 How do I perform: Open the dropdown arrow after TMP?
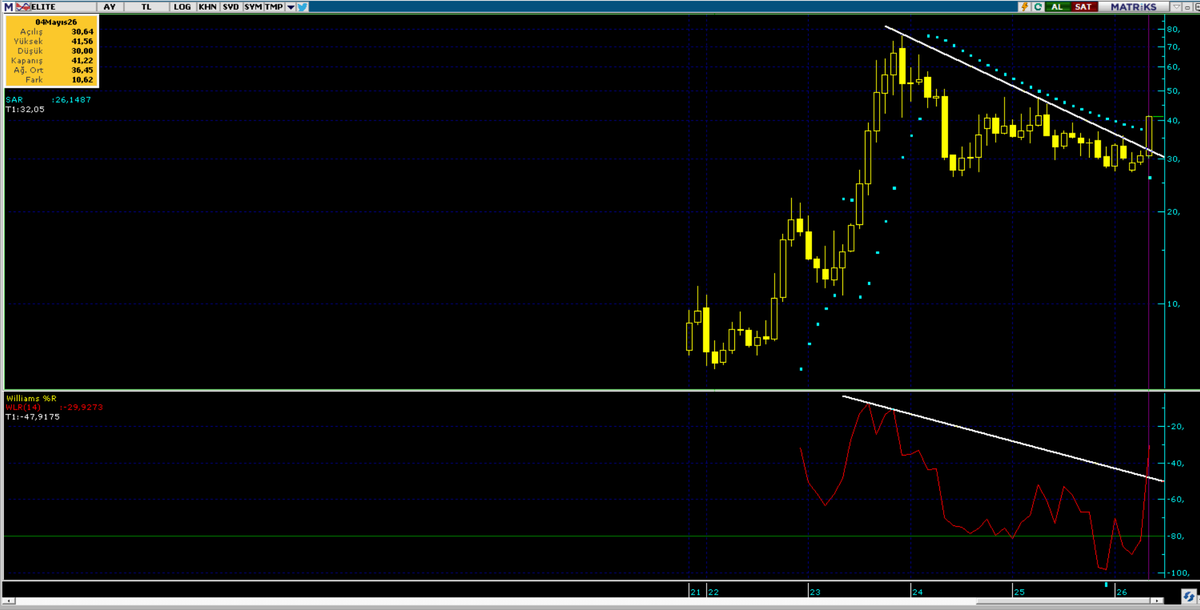[x=290, y=7]
